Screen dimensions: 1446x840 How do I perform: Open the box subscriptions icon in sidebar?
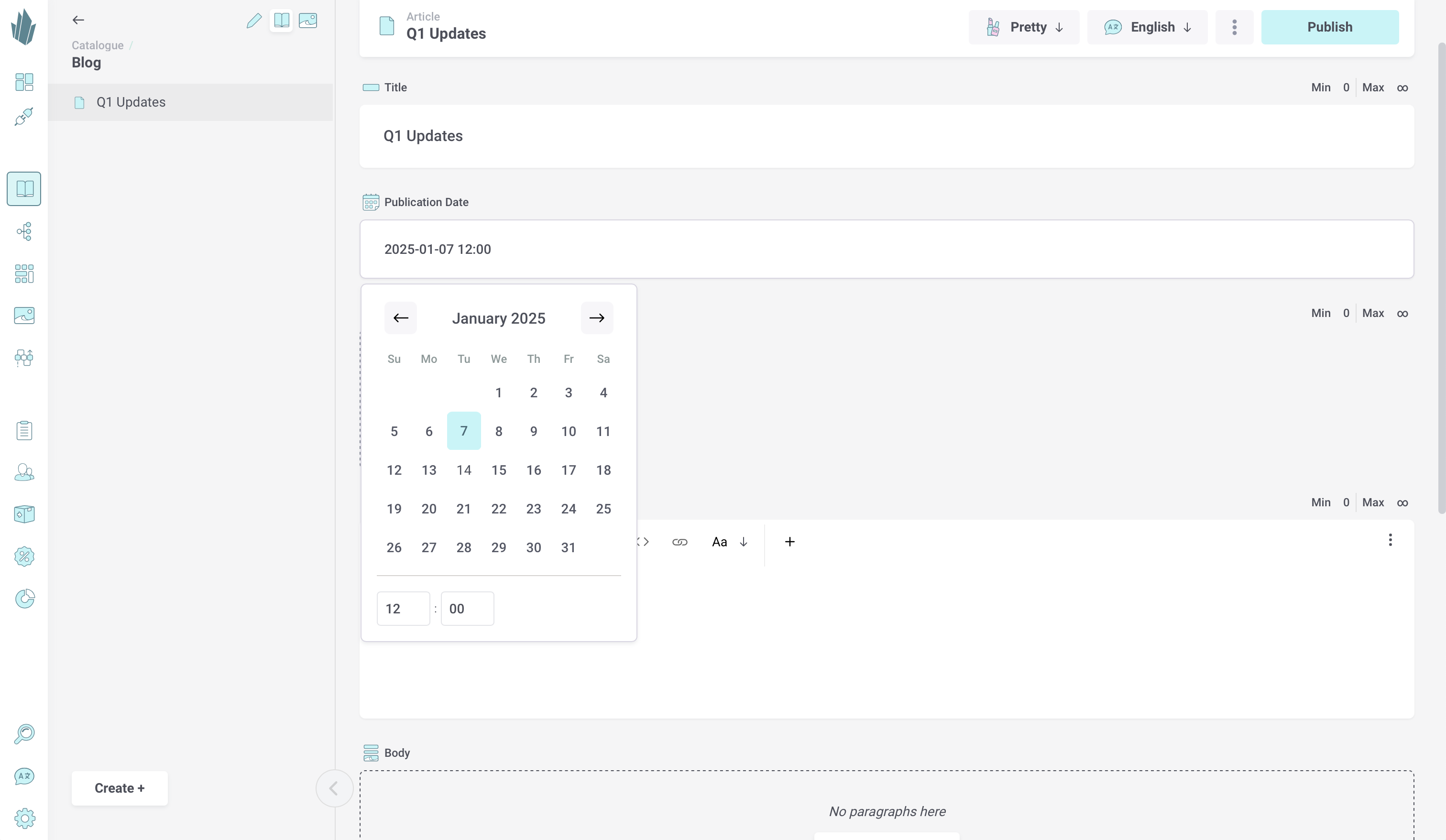tap(24, 514)
